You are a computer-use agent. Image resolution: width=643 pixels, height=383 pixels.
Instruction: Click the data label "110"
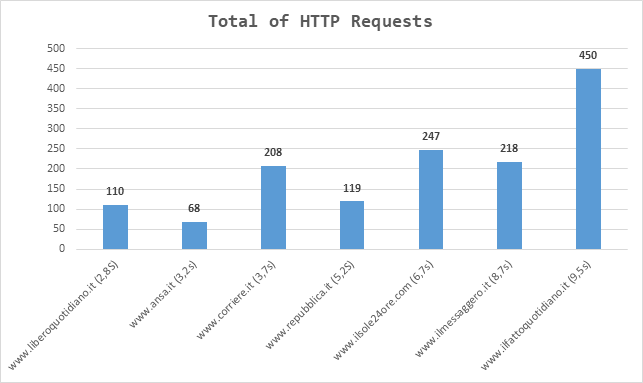click(115, 192)
